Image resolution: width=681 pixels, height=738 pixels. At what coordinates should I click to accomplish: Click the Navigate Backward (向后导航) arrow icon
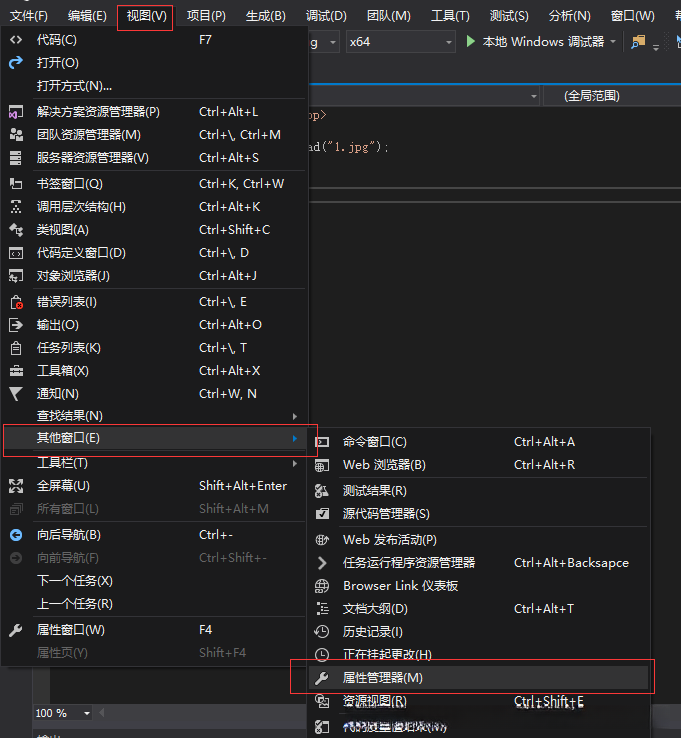(16, 535)
